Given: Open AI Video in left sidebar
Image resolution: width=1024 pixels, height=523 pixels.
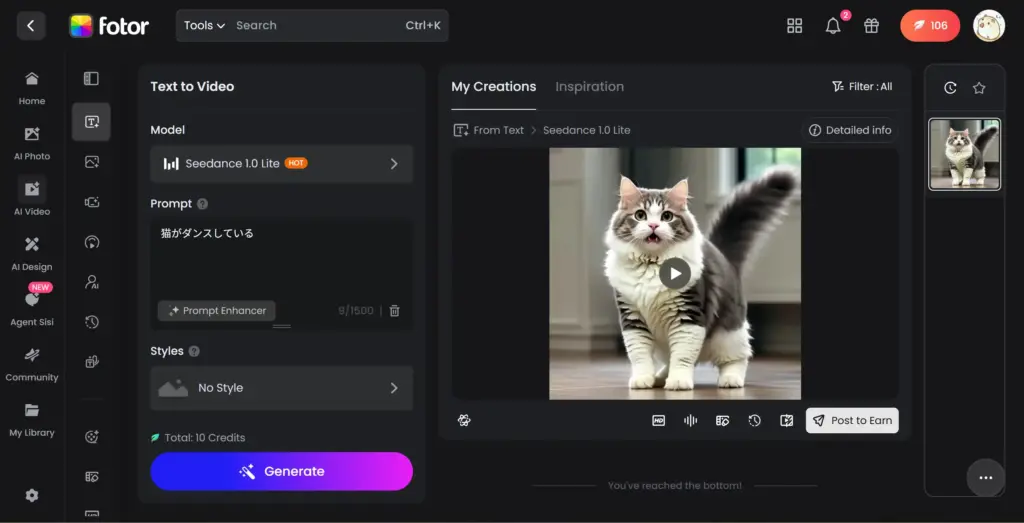Looking at the screenshot, I should (x=32, y=196).
